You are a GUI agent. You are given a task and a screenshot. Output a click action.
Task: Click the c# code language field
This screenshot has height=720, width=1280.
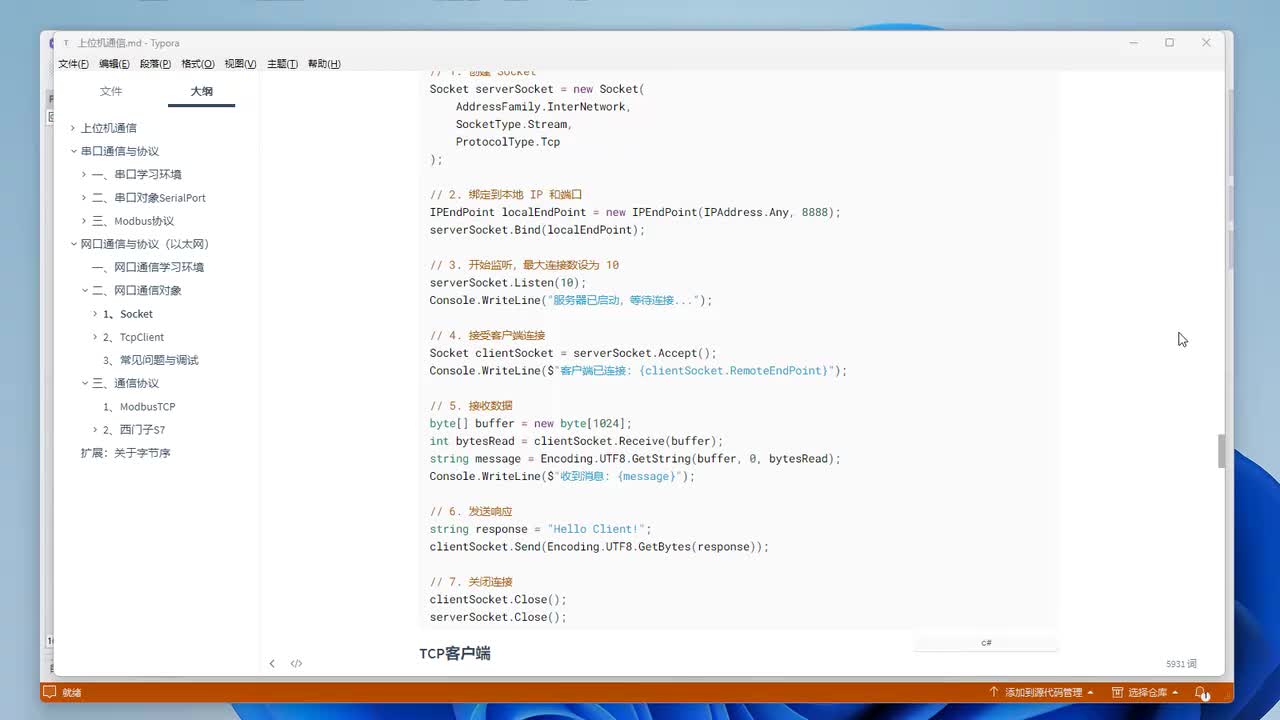click(x=985, y=643)
